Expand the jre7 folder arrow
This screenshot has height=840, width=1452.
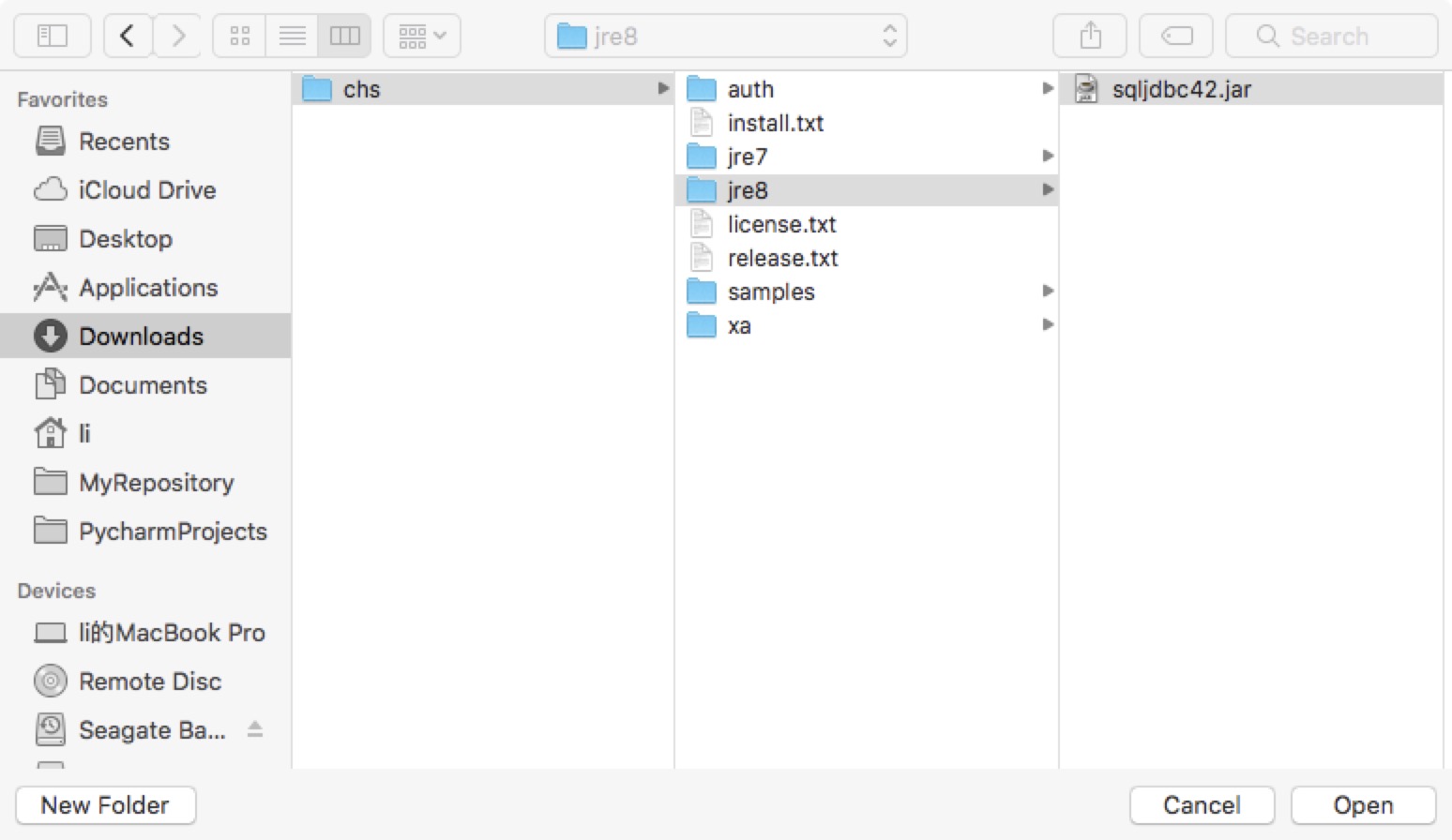tap(1048, 156)
